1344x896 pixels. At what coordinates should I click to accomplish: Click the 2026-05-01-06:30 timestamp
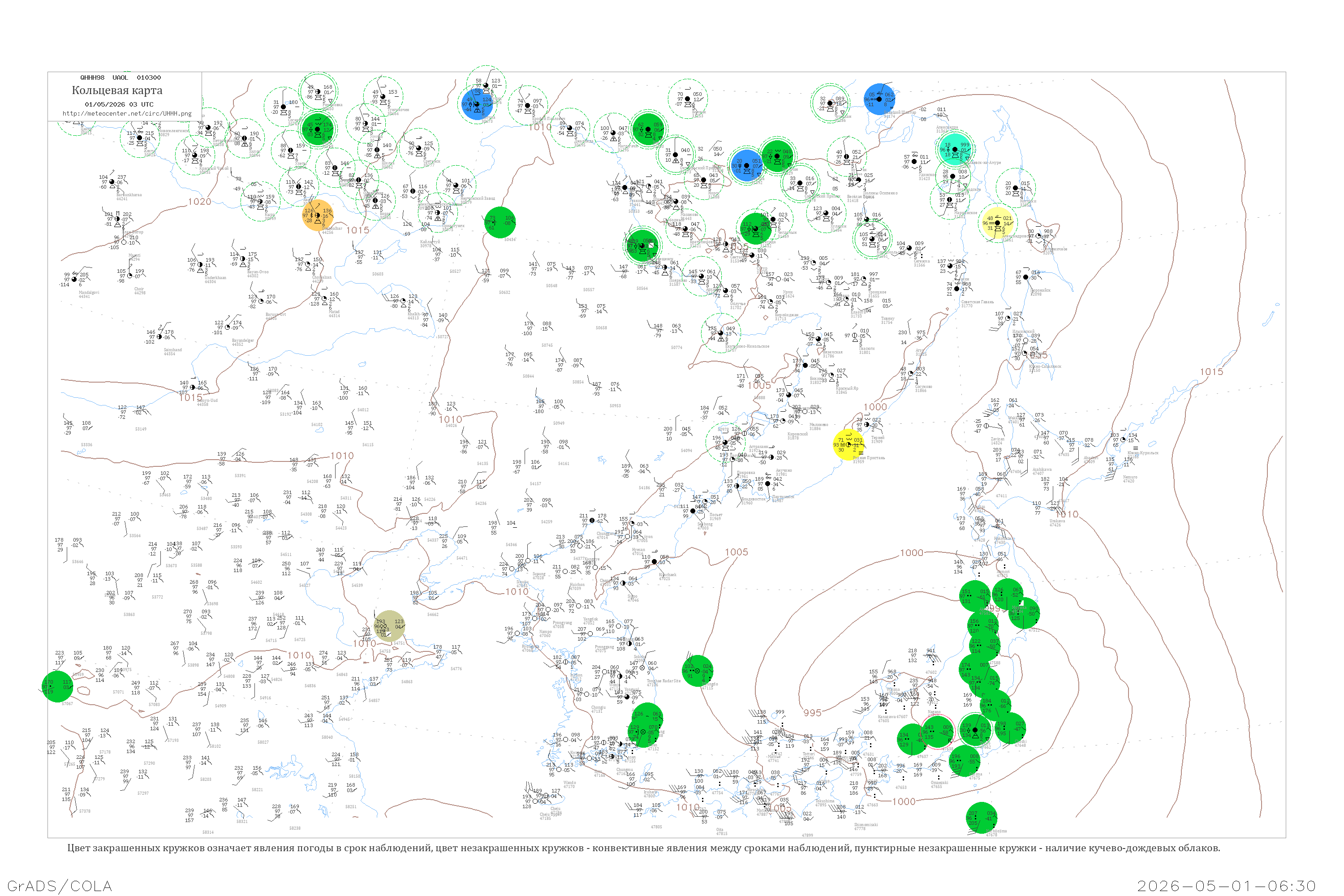tap(1226, 886)
